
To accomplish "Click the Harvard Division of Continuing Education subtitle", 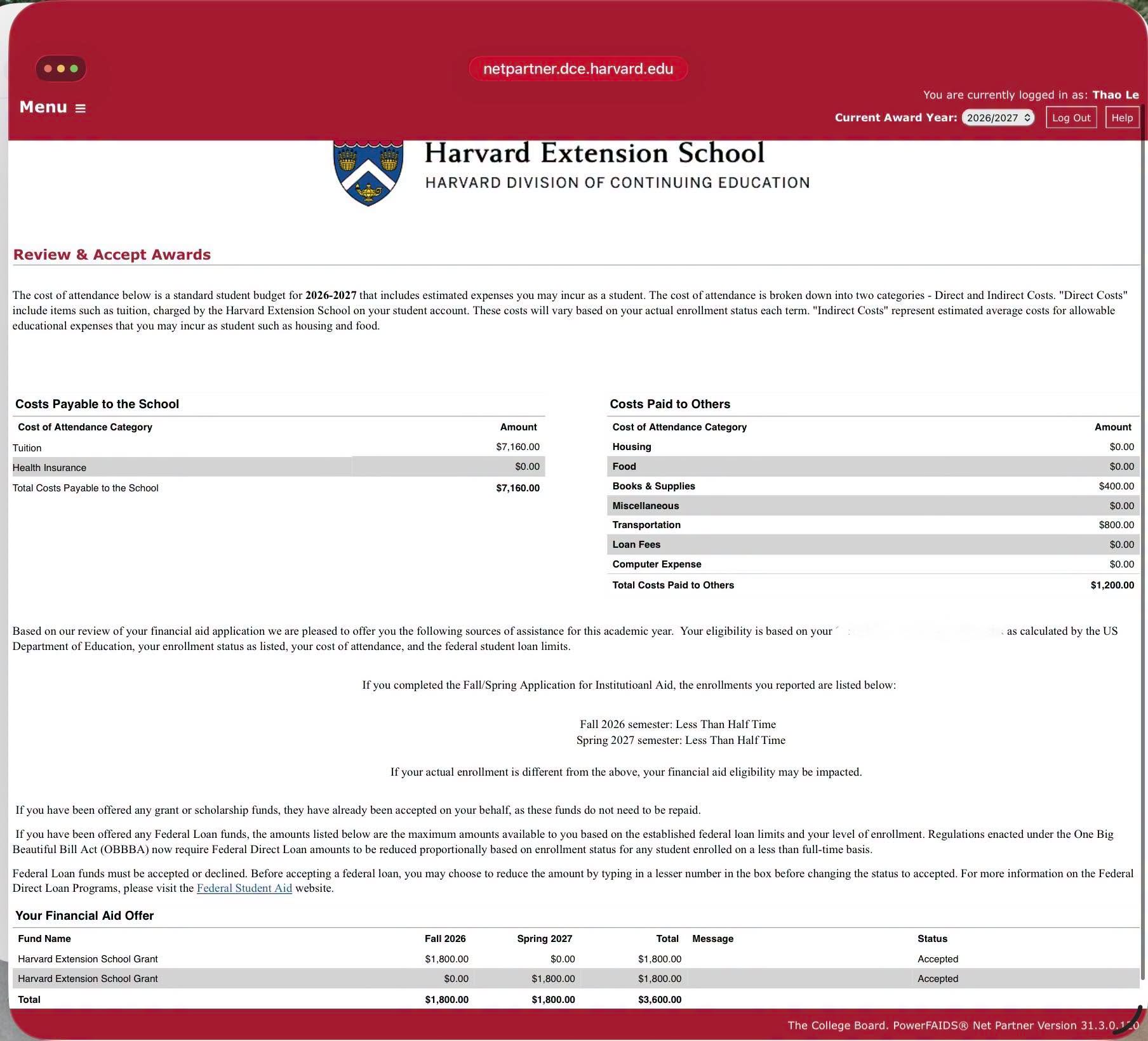I will 617,183.
